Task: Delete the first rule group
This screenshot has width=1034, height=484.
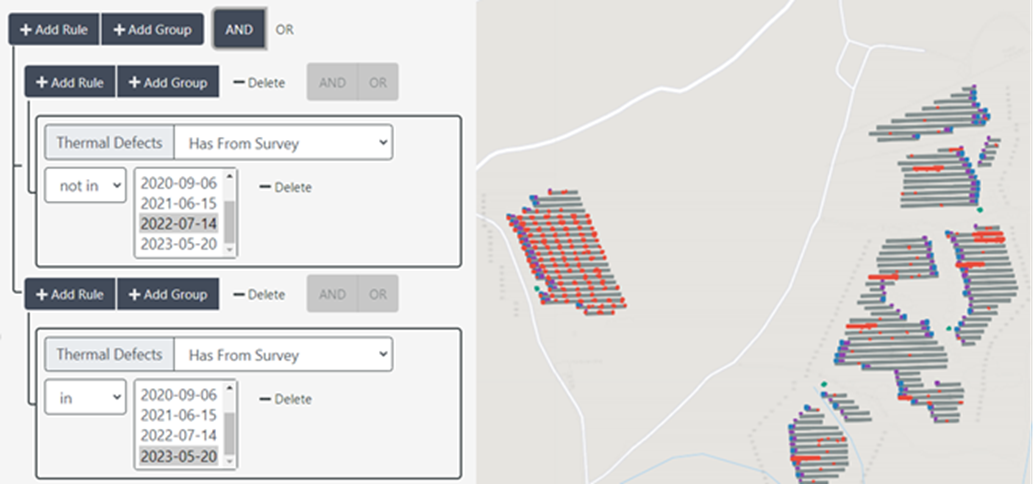Action: coord(260,83)
